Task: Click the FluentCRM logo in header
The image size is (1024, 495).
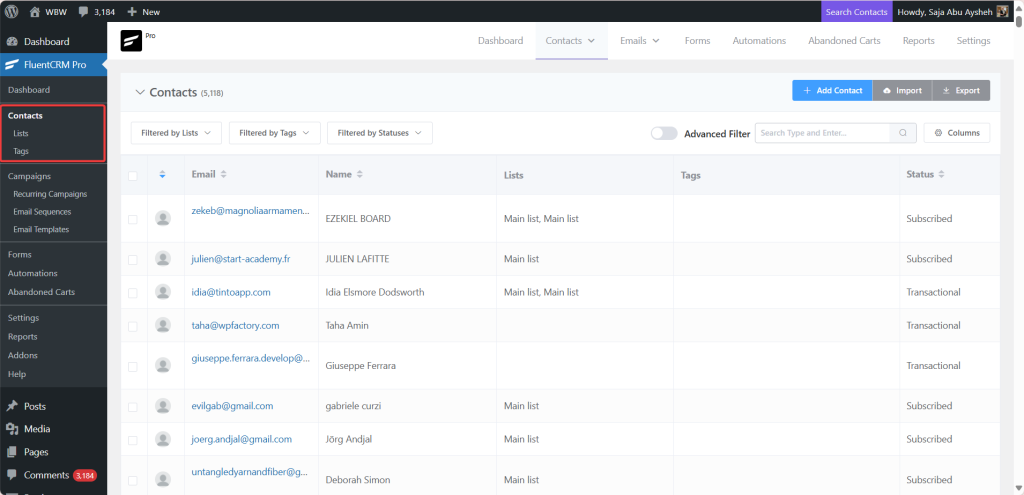Action: (x=131, y=40)
